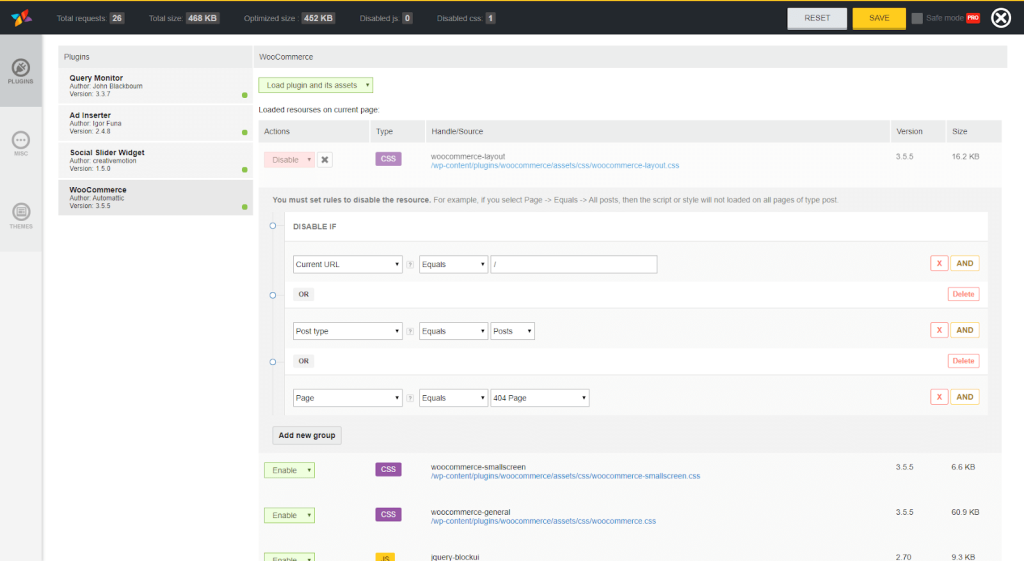Close the asset manager panel
This screenshot has height=561, width=1024.
1000,18
